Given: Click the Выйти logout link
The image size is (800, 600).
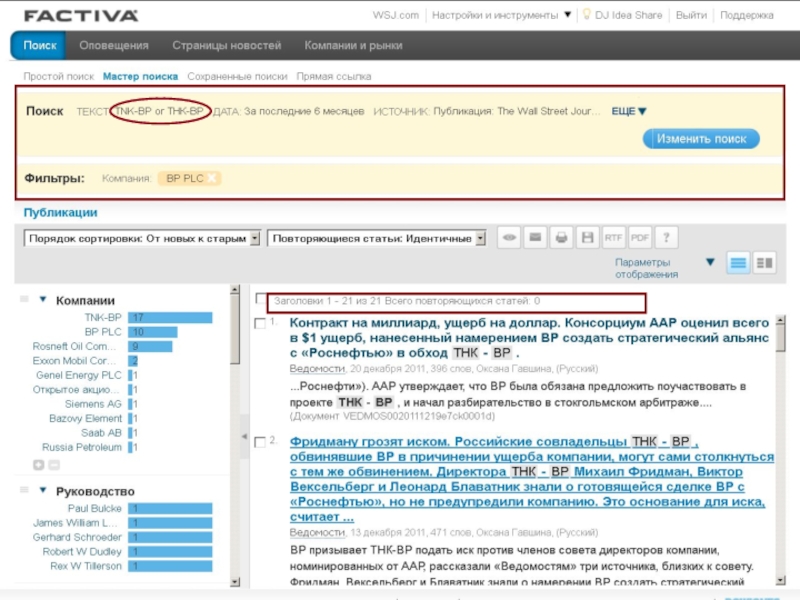Looking at the screenshot, I should pyautogui.click(x=691, y=15).
